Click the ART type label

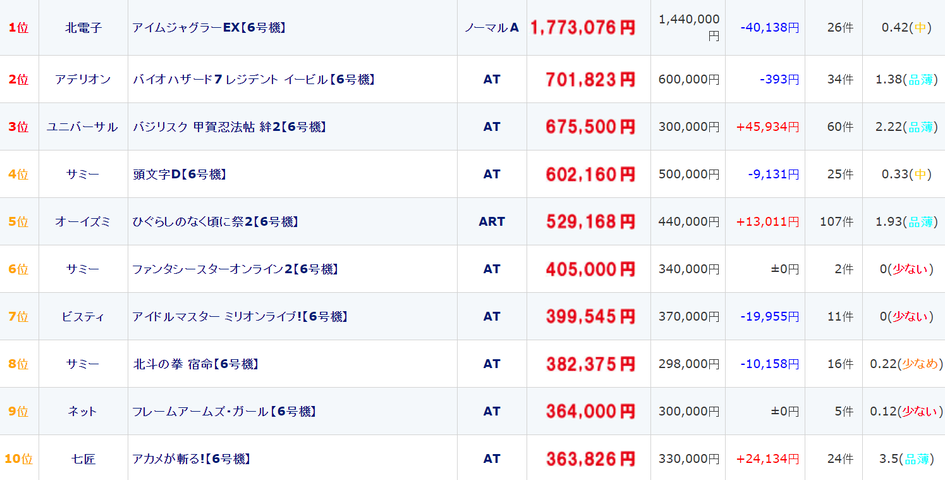coord(492,221)
